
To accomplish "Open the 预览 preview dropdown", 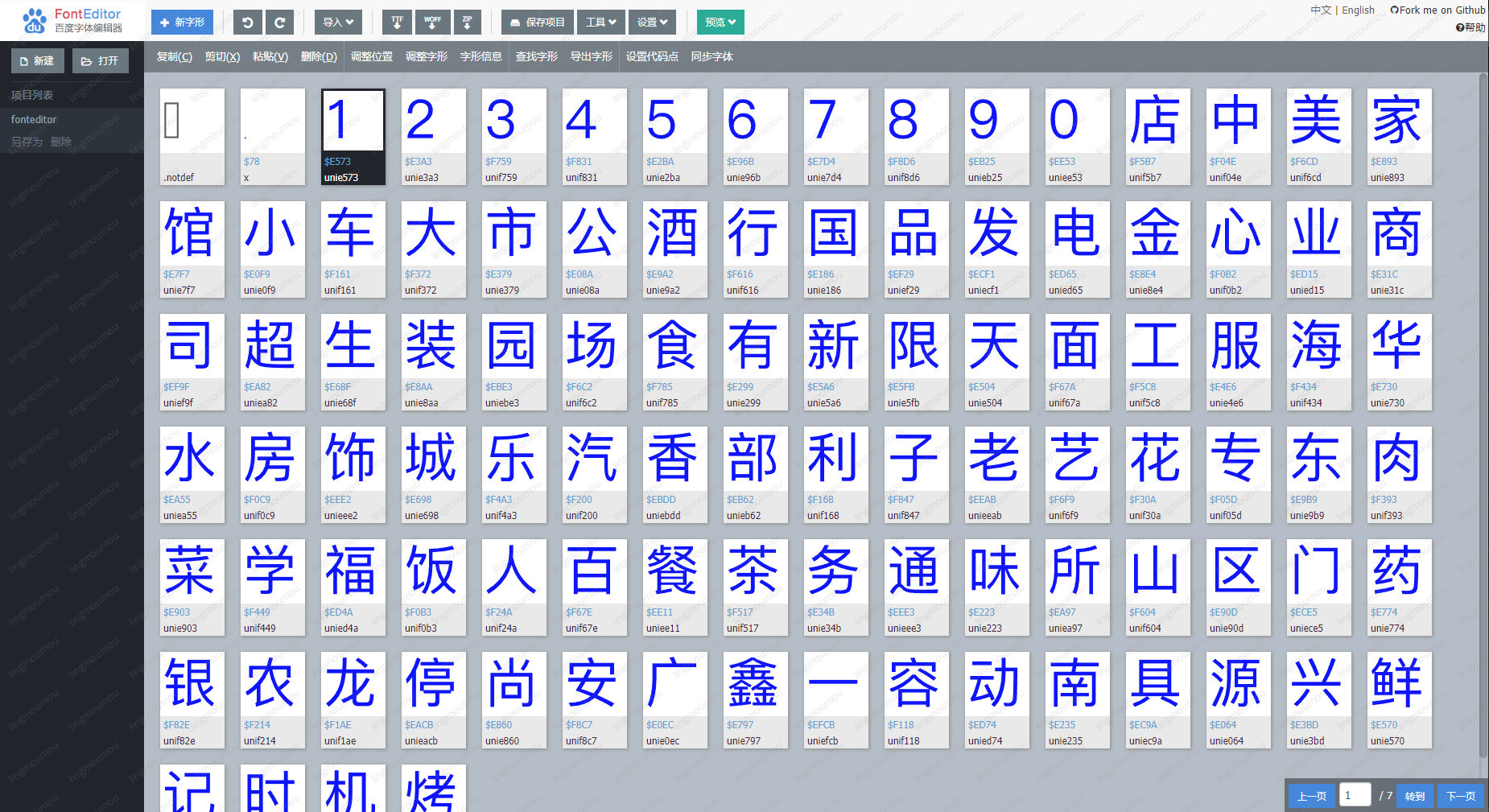I will point(720,22).
